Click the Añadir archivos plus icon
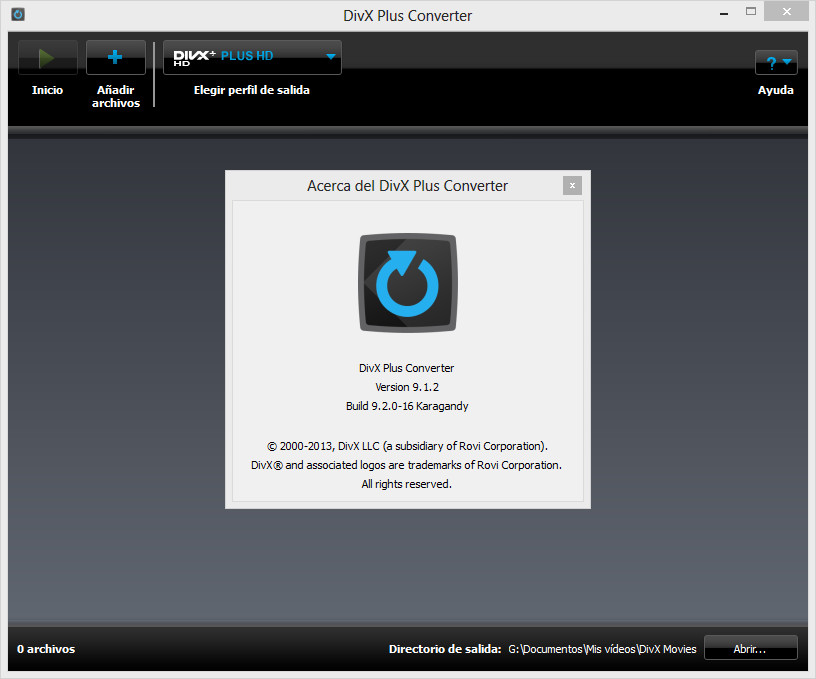This screenshot has width=816, height=679. (115, 57)
